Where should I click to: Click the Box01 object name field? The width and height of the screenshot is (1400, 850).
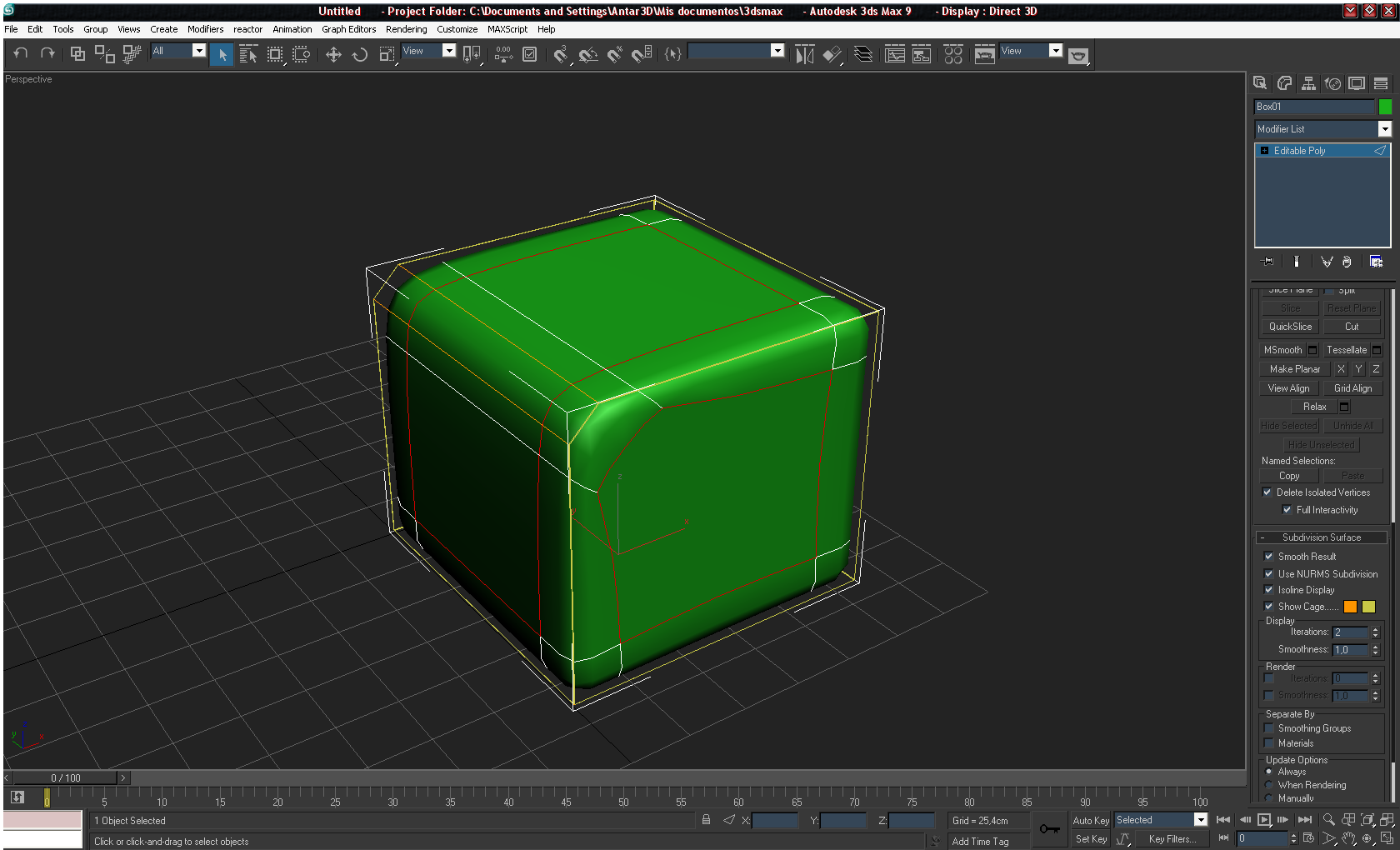tap(1314, 107)
